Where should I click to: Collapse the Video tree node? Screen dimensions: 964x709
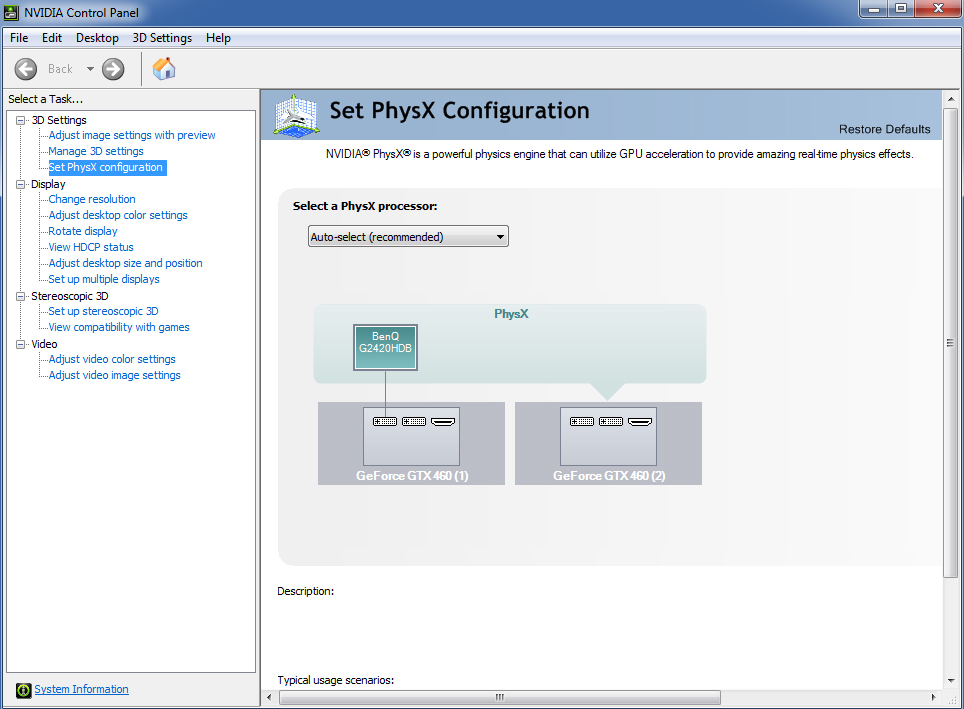(20, 344)
